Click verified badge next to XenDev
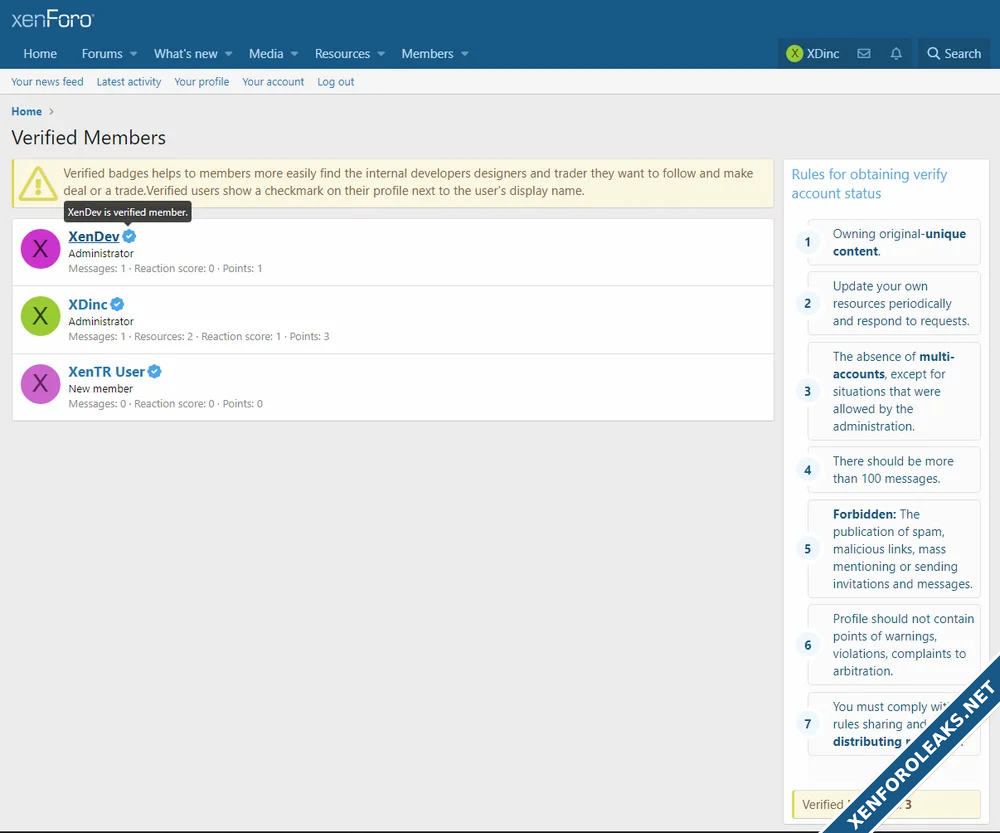The height and width of the screenshot is (833, 1000). [x=129, y=237]
